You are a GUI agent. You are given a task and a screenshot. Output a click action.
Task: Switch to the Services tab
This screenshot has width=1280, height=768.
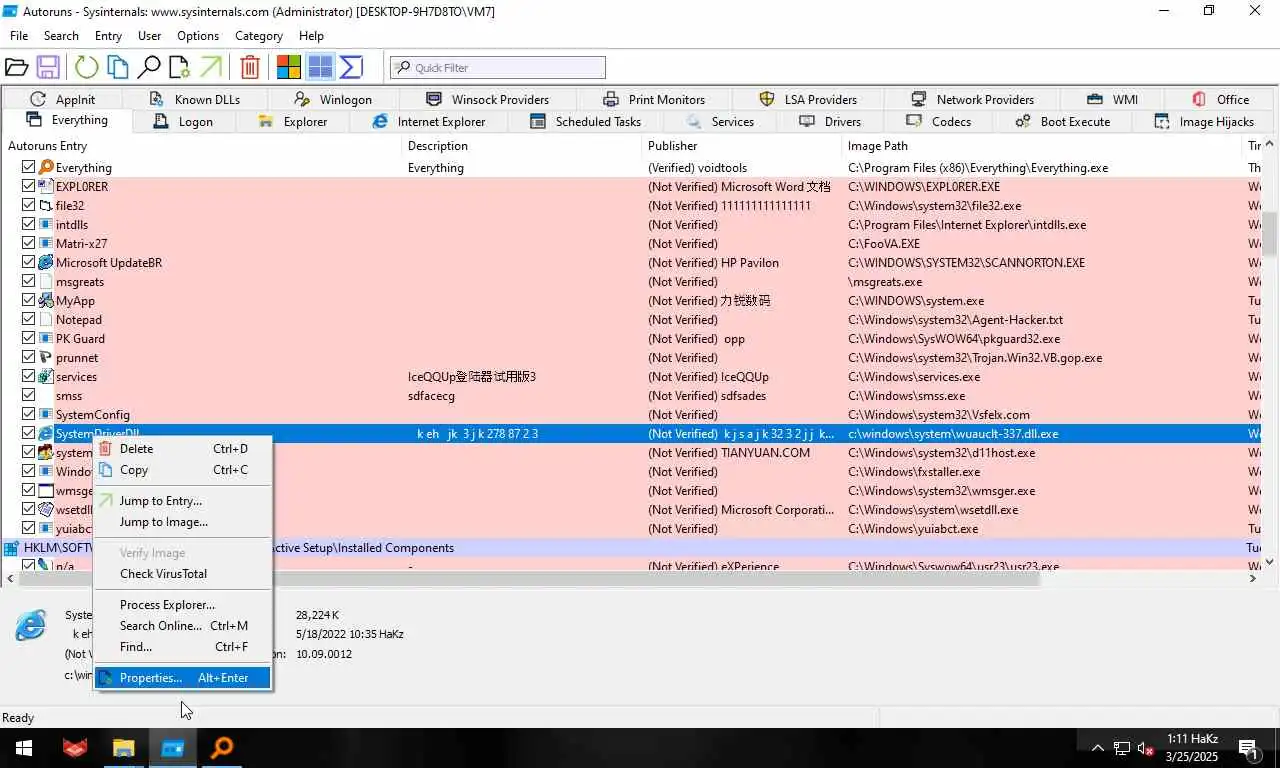click(x=721, y=121)
